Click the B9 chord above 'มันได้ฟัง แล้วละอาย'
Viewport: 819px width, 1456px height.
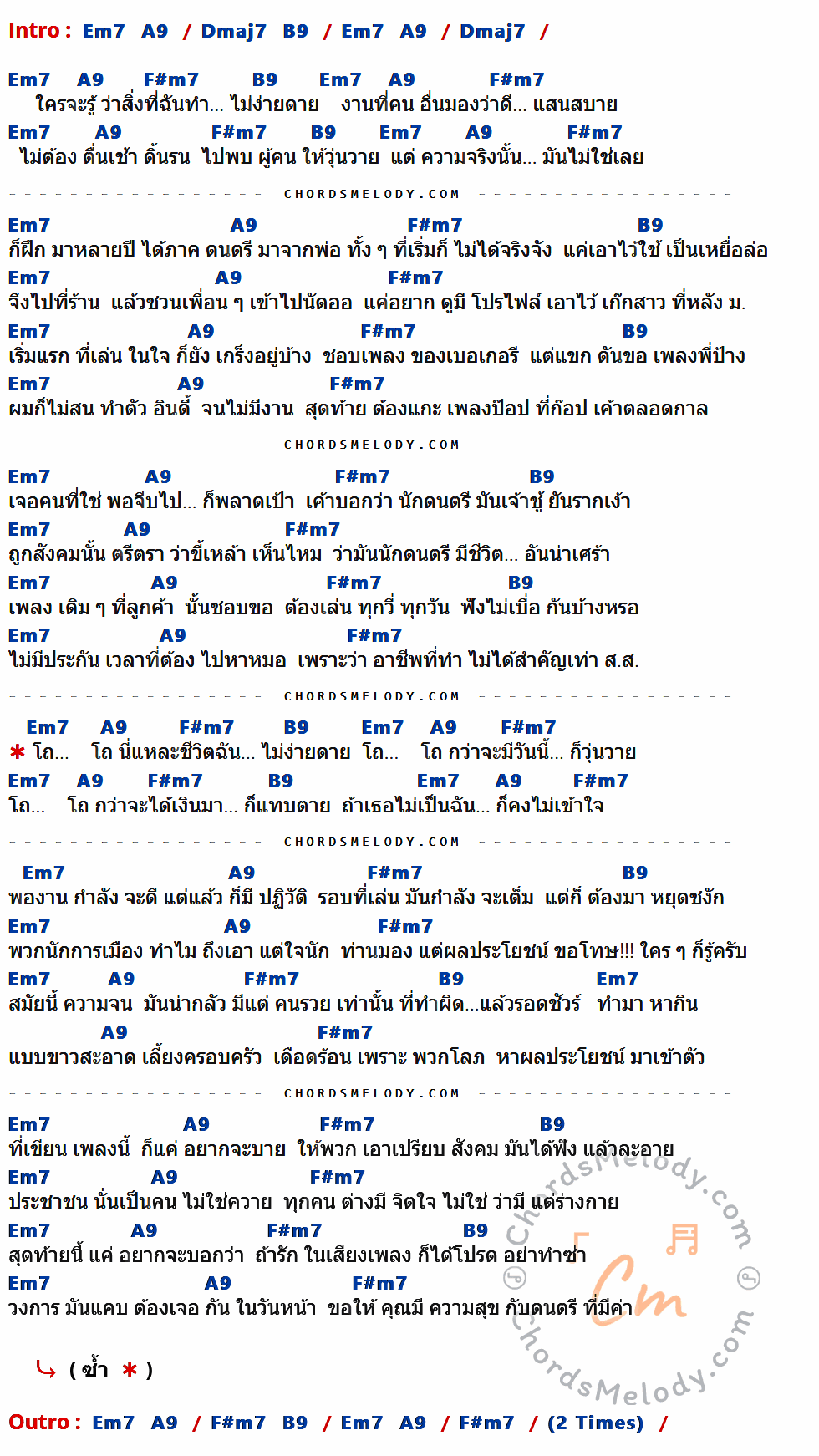click(552, 1124)
